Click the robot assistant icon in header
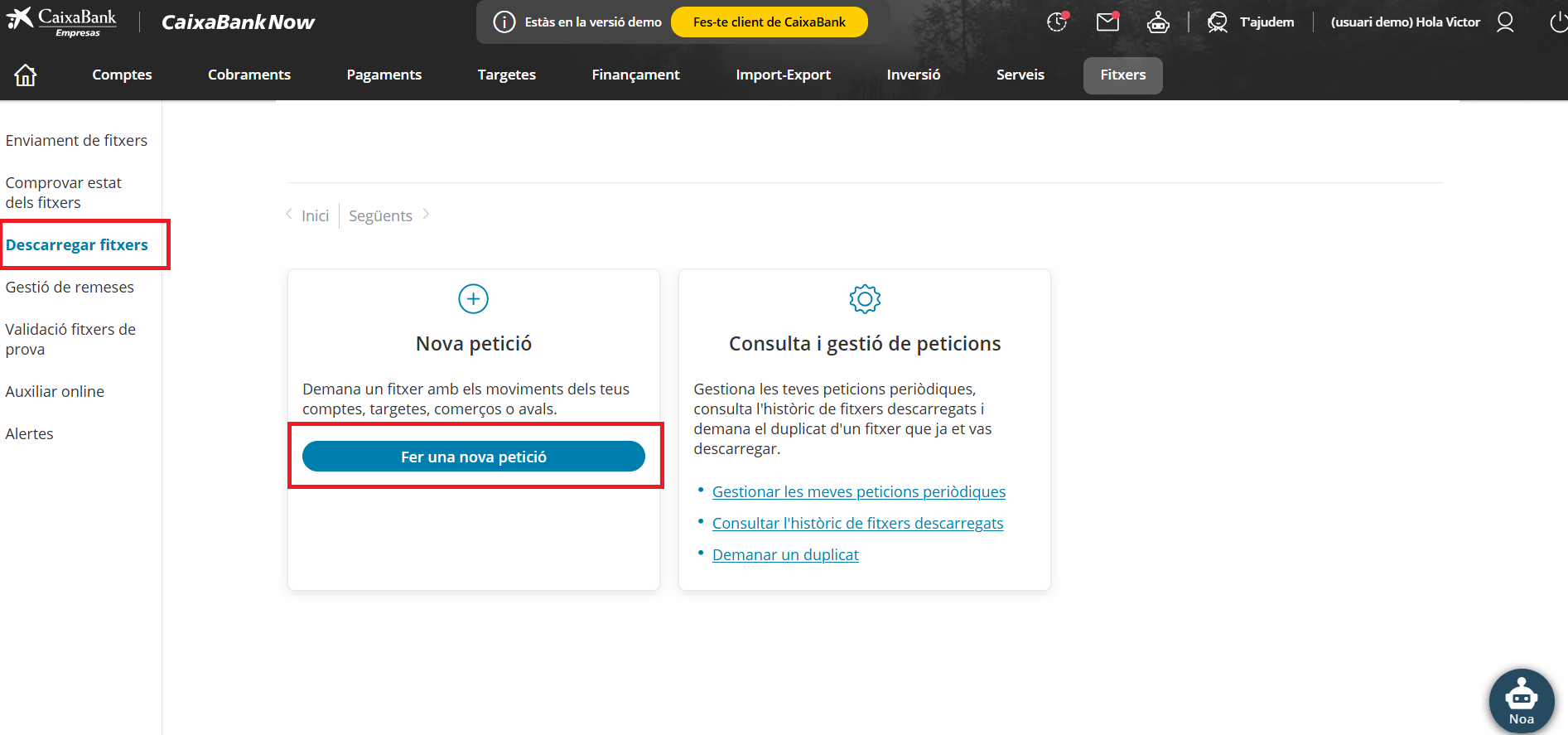This screenshot has width=1568, height=735. coord(1158,22)
